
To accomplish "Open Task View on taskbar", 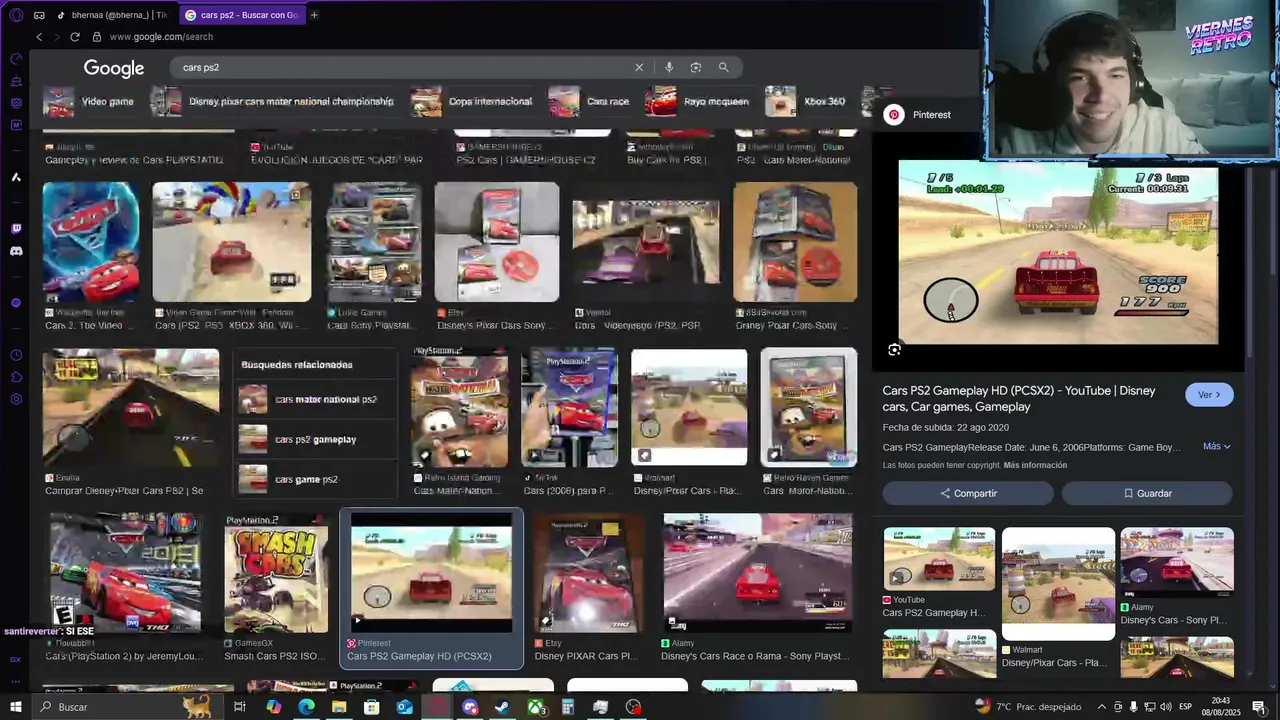I will point(240,707).
